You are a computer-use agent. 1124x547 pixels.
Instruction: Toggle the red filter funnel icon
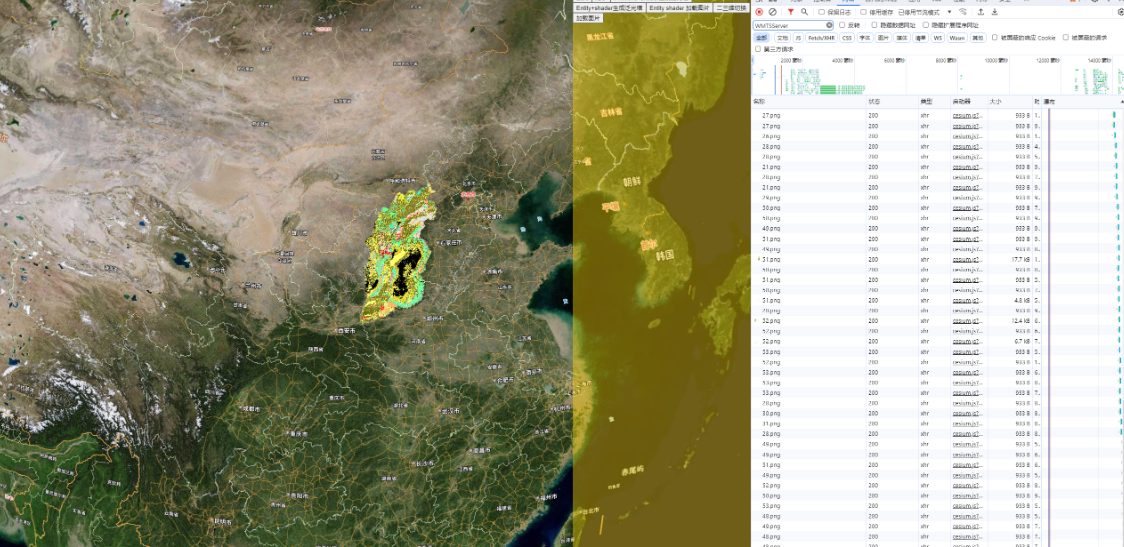click(790, 12)
